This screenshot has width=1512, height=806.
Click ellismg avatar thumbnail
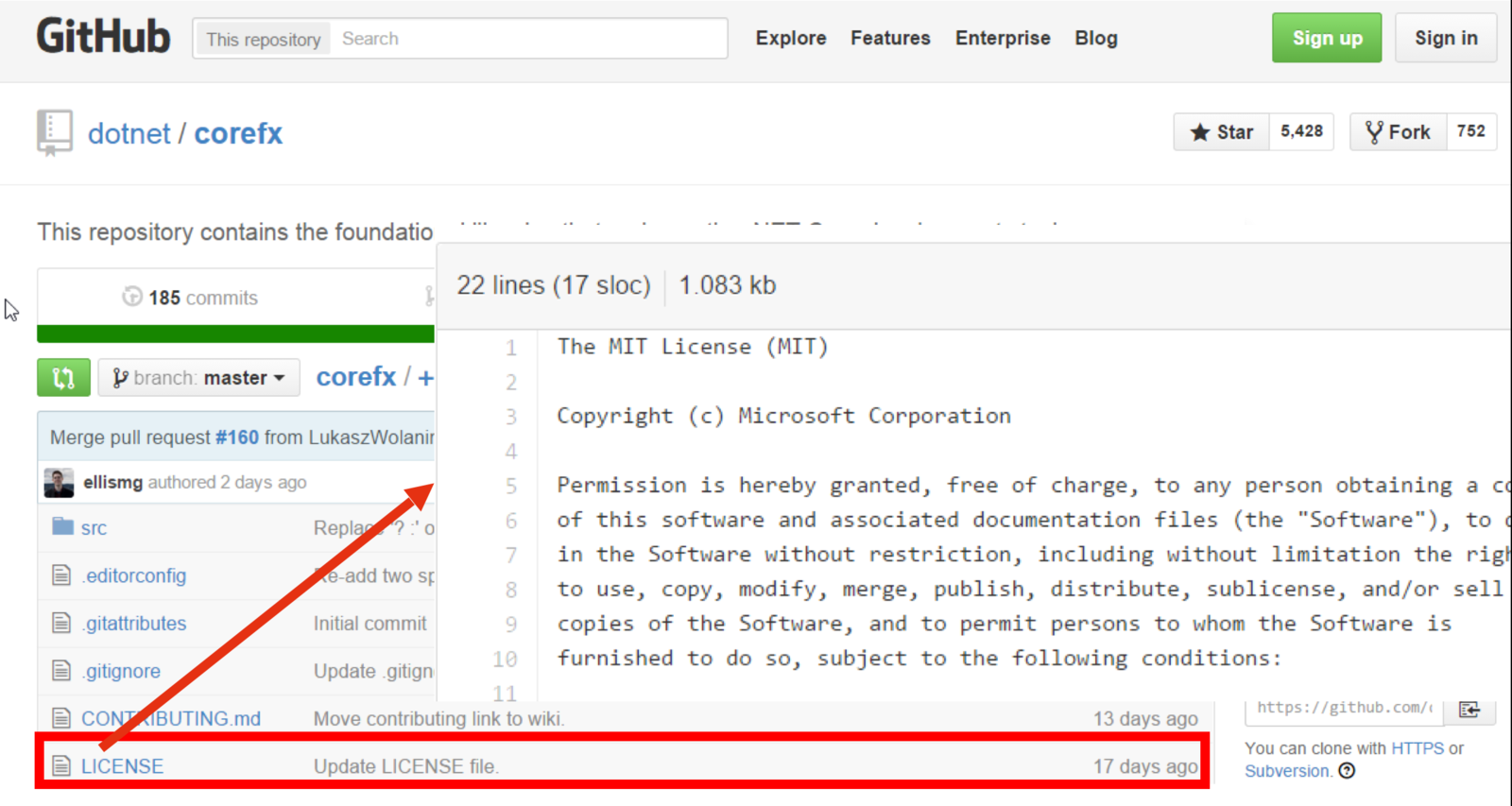click(x=59, y=483)
